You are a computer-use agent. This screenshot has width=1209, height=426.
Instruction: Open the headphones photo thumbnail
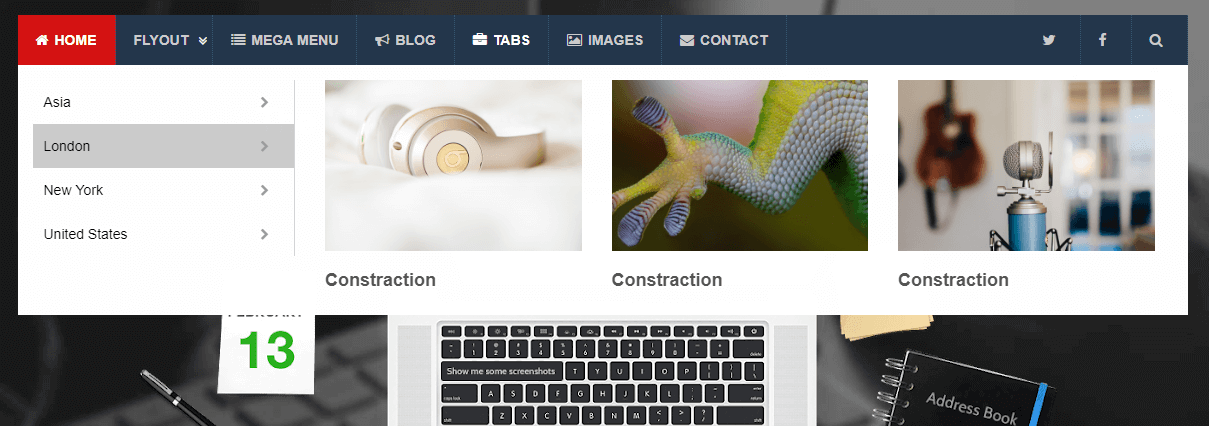point(453,165)
